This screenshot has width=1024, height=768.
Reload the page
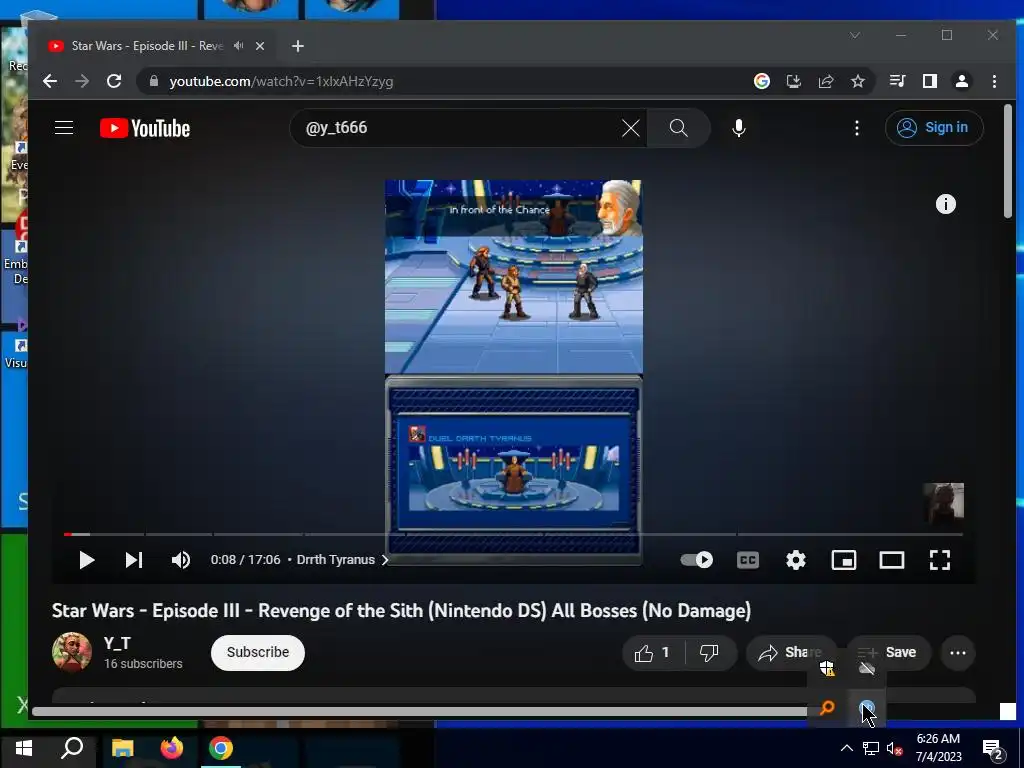tap(114, 81)
